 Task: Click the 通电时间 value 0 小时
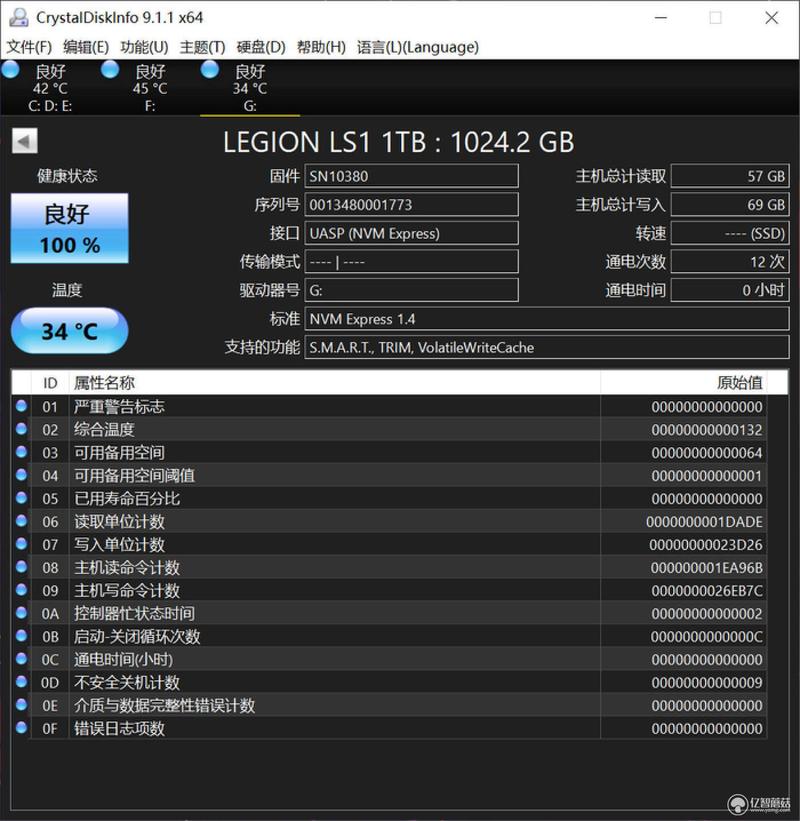(730, 290)
